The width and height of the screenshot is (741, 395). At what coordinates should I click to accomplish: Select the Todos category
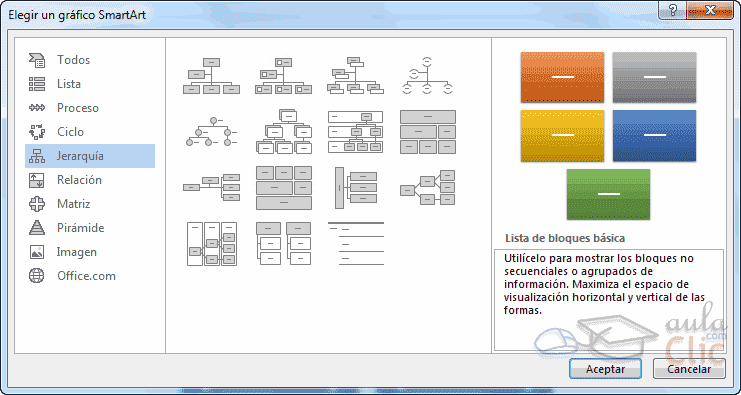pos(90,60)
